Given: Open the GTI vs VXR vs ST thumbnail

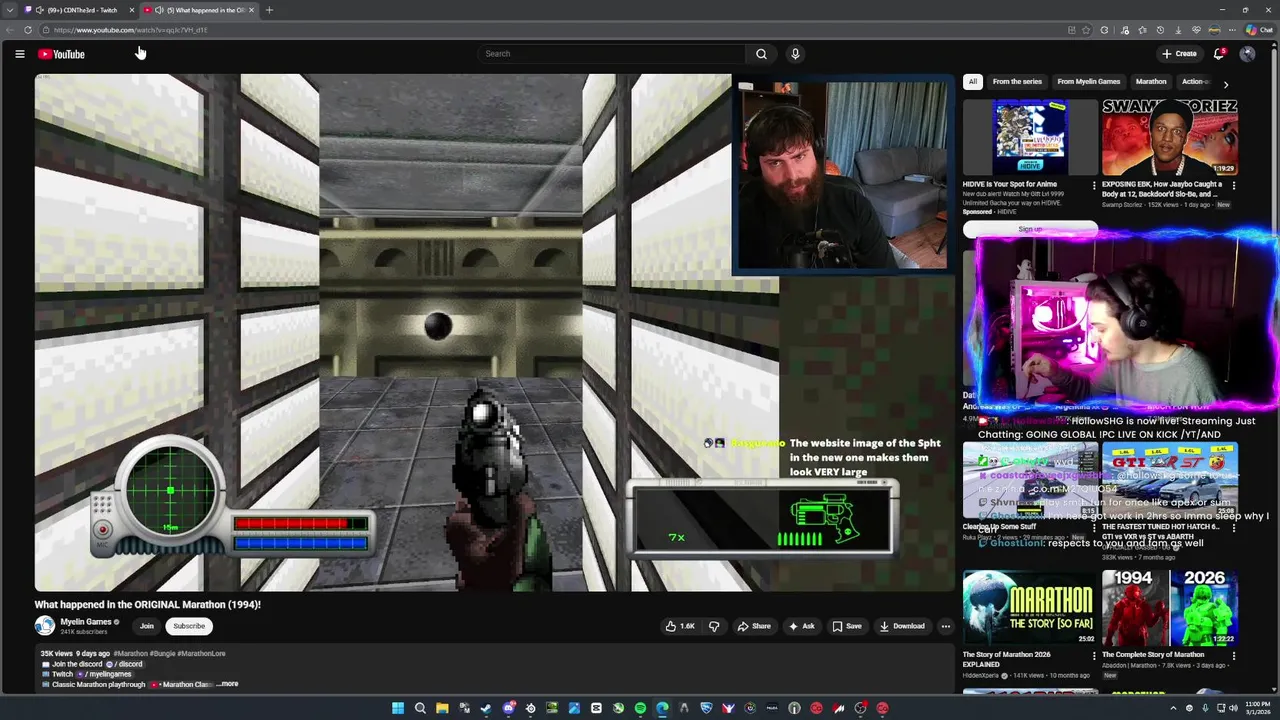Looking at the screenshot, I should (x=1170, y=480).
